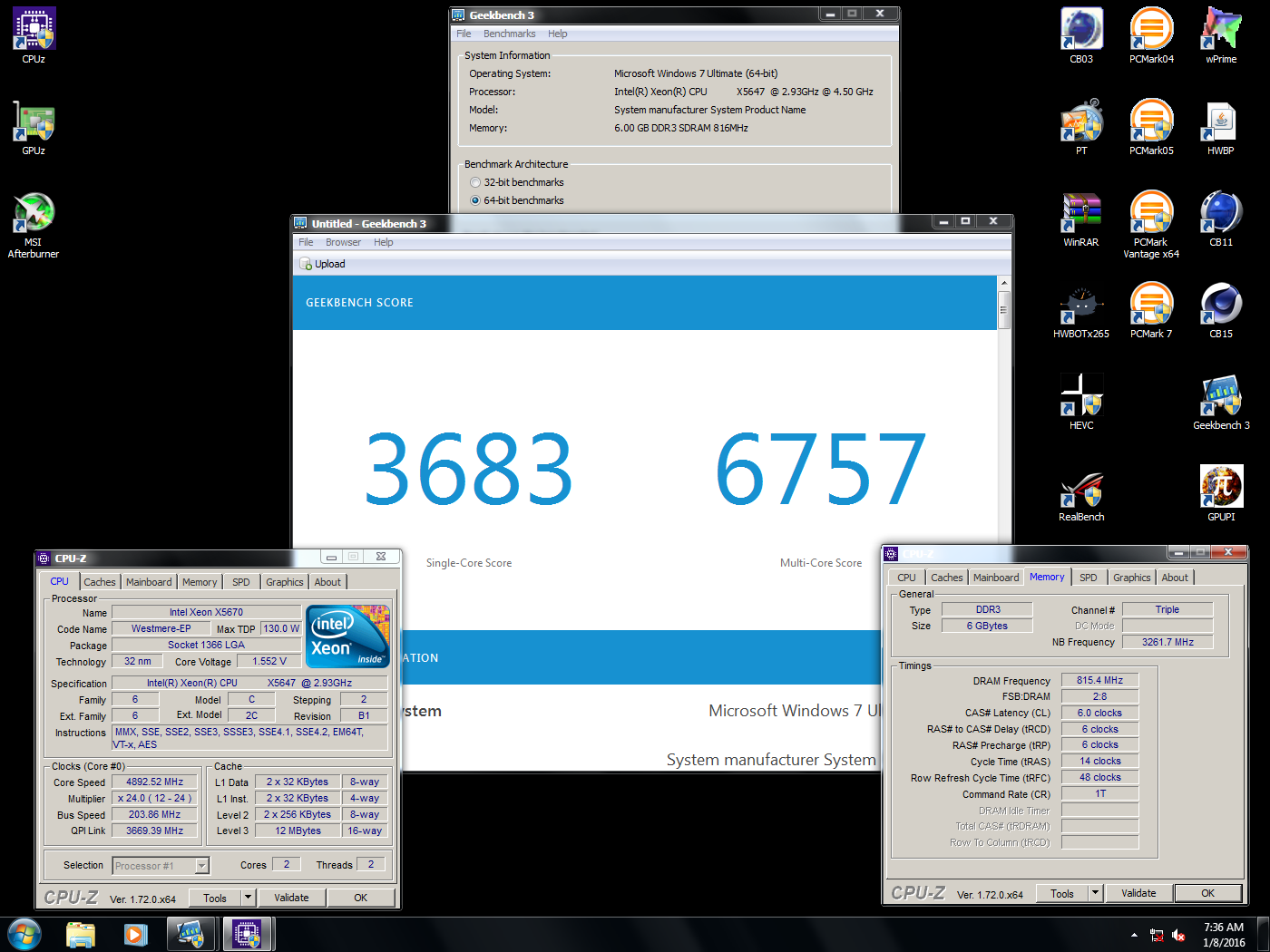The image size is (1270, 952).
Task: Click the network tray icon
Action: pos(1157,935)
